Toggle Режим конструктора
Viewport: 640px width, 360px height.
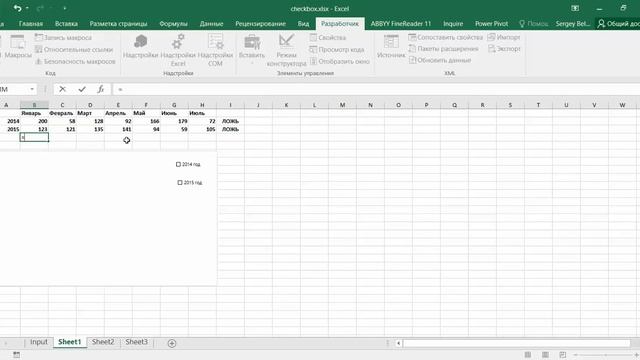click(286, 50)
